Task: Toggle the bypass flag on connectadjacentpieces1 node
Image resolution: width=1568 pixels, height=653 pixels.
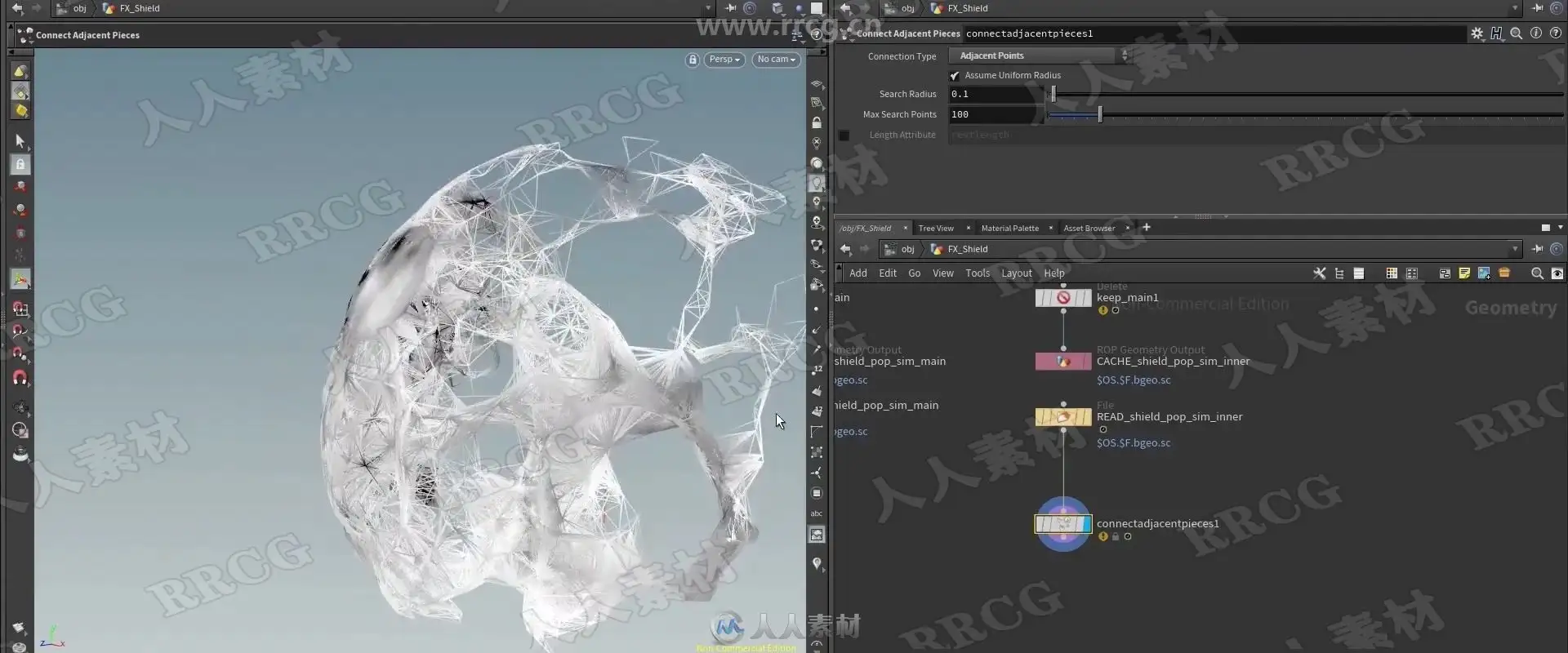Action: click(x=1040, y=524)
